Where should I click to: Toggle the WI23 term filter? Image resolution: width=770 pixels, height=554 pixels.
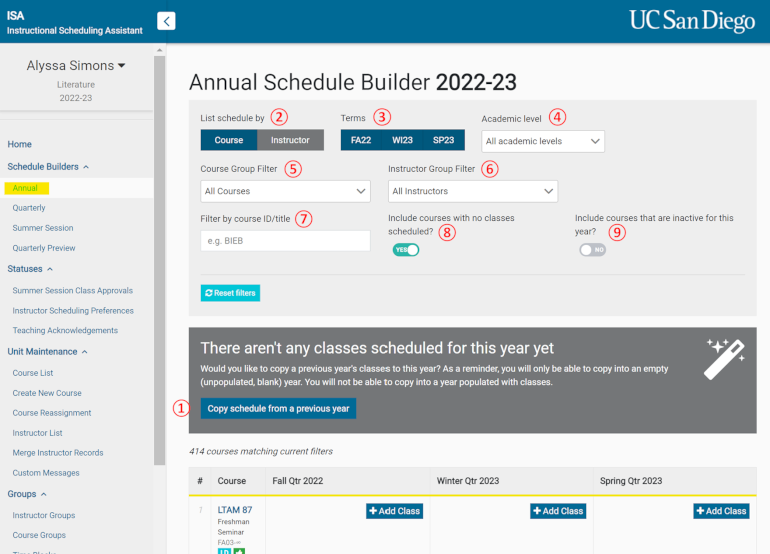click(x=402, y=141)
